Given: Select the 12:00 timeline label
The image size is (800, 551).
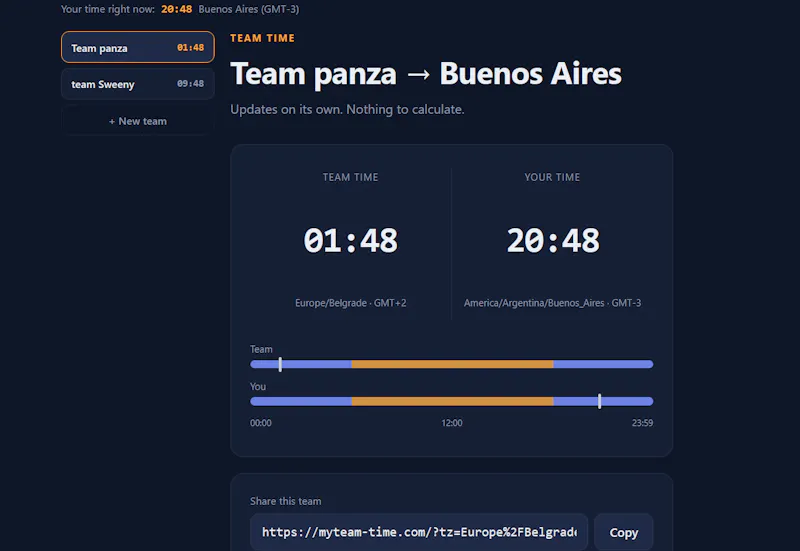Looking at the screenshot, I should [x=452, y=423].
